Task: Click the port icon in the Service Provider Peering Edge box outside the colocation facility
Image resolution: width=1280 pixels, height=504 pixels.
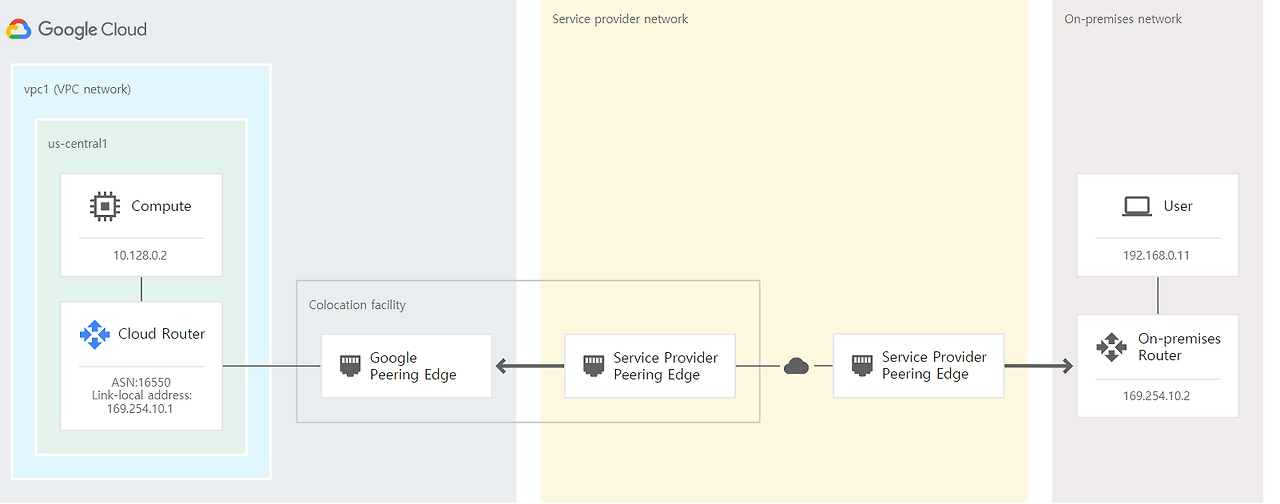Action: [x=861, y=365]
